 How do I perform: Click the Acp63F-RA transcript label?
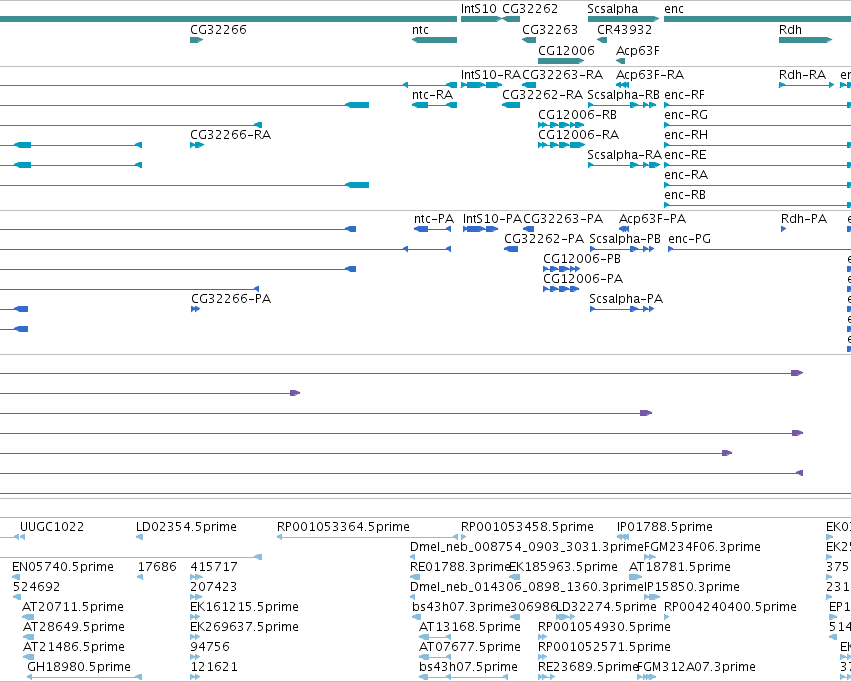[650, 74]
